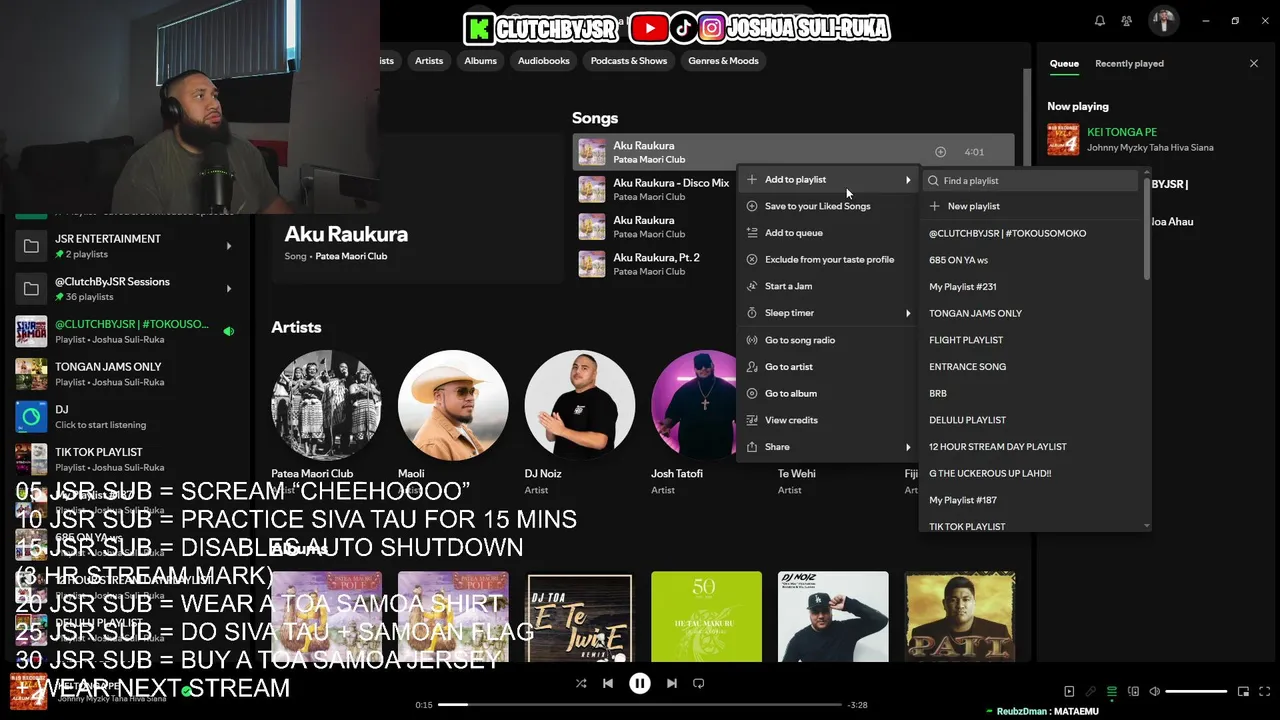Screen dimensions: 1280x720
Task: Select the Genres & Moods filter chip
Action: [x=723, y=61]
